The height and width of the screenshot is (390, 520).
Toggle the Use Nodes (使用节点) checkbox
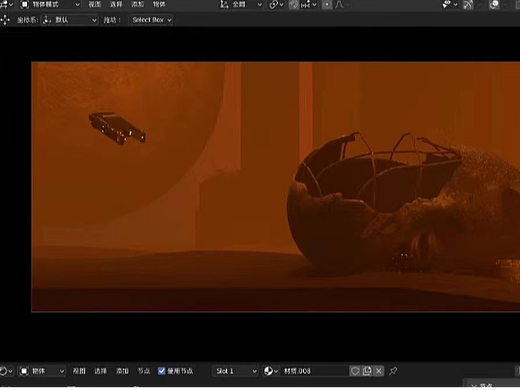(162, 371)
